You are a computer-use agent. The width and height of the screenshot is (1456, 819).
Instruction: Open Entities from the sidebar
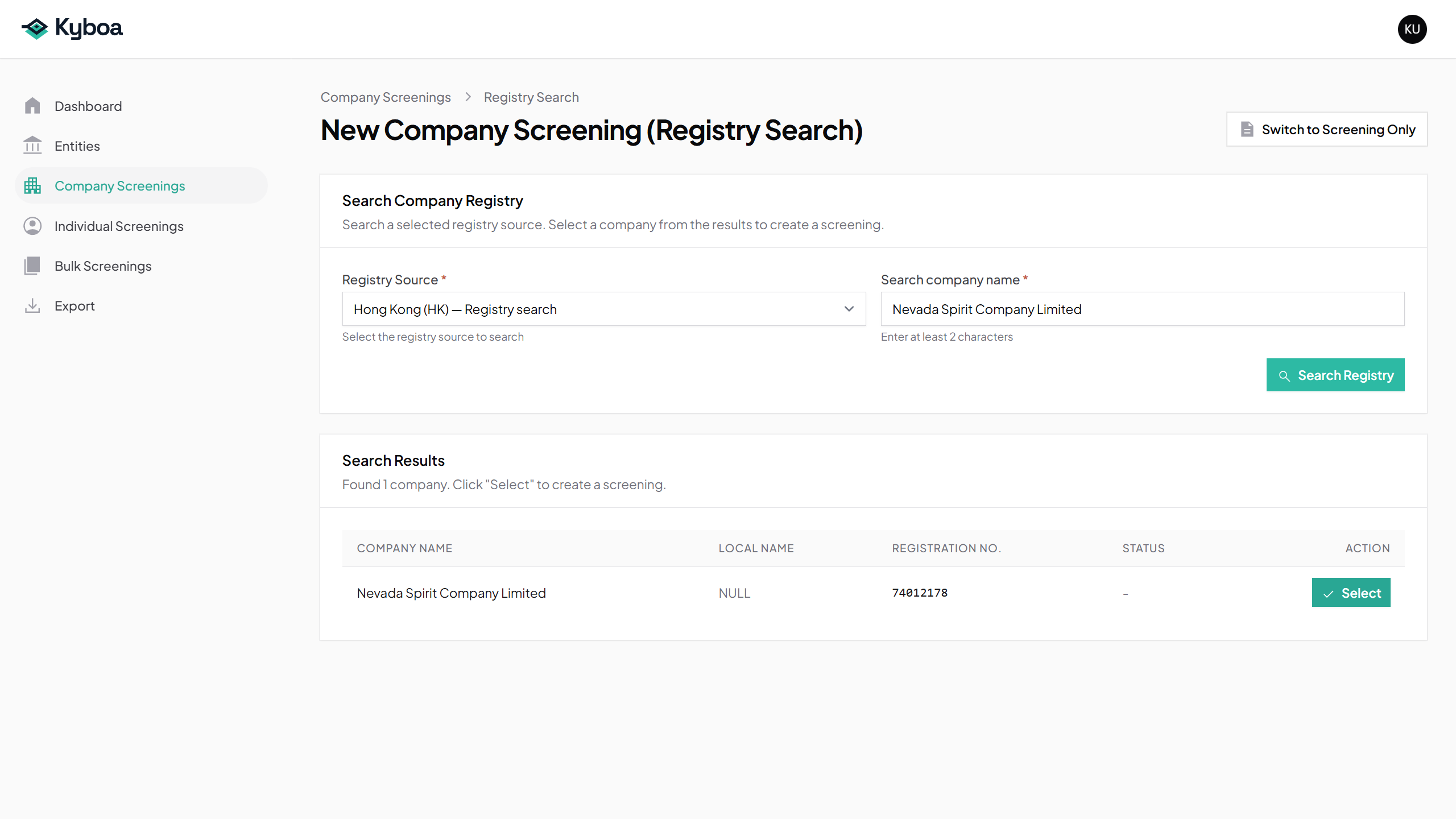[141, 146]
